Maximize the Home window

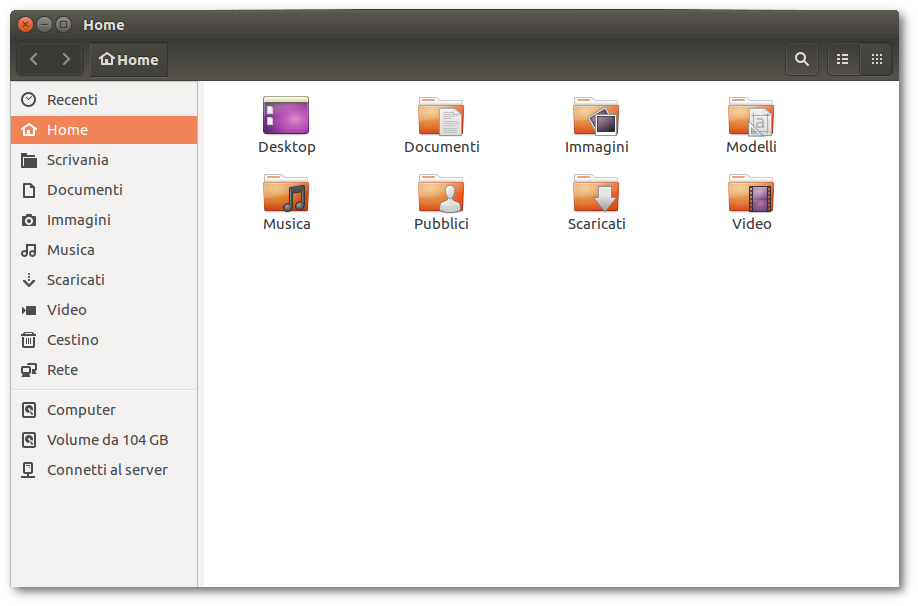tap(63, 25)
